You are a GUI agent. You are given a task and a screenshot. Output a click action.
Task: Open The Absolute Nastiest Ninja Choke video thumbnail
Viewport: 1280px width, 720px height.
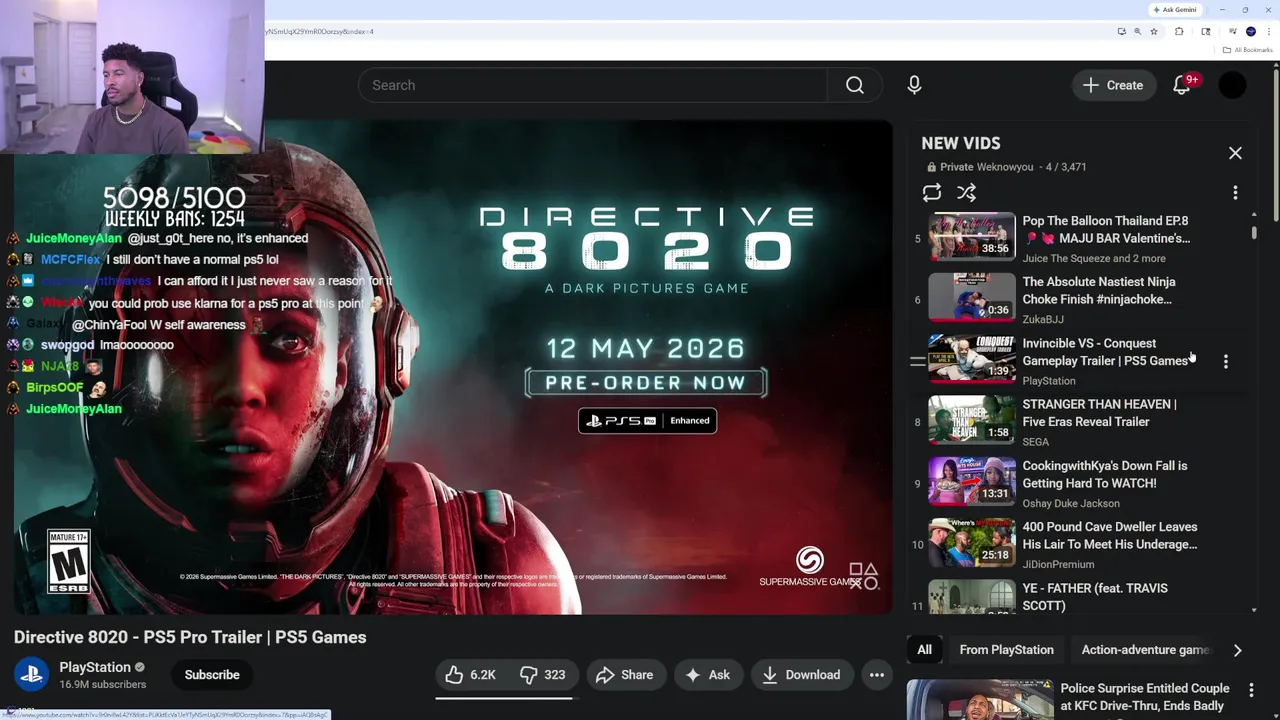pos(972,298)
